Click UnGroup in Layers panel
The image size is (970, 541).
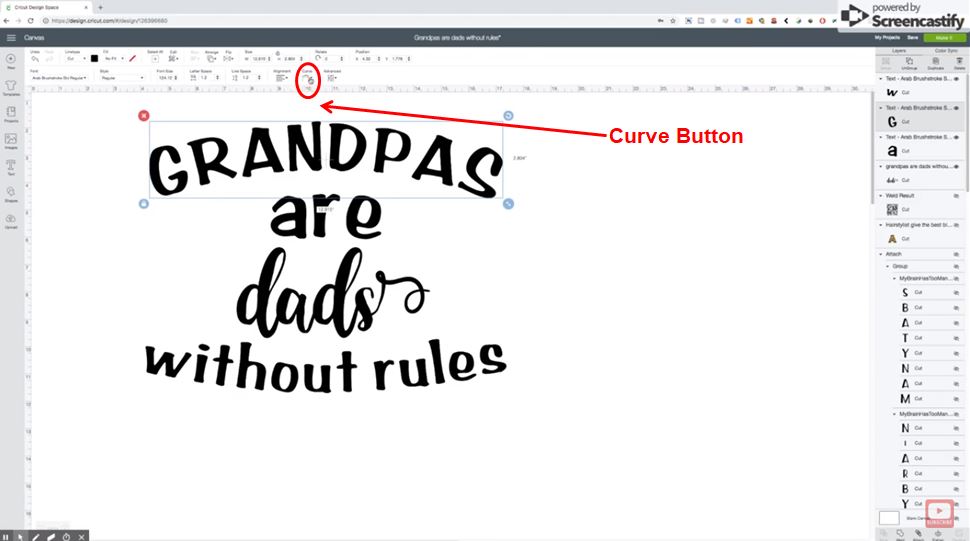(x=909, y=63)
